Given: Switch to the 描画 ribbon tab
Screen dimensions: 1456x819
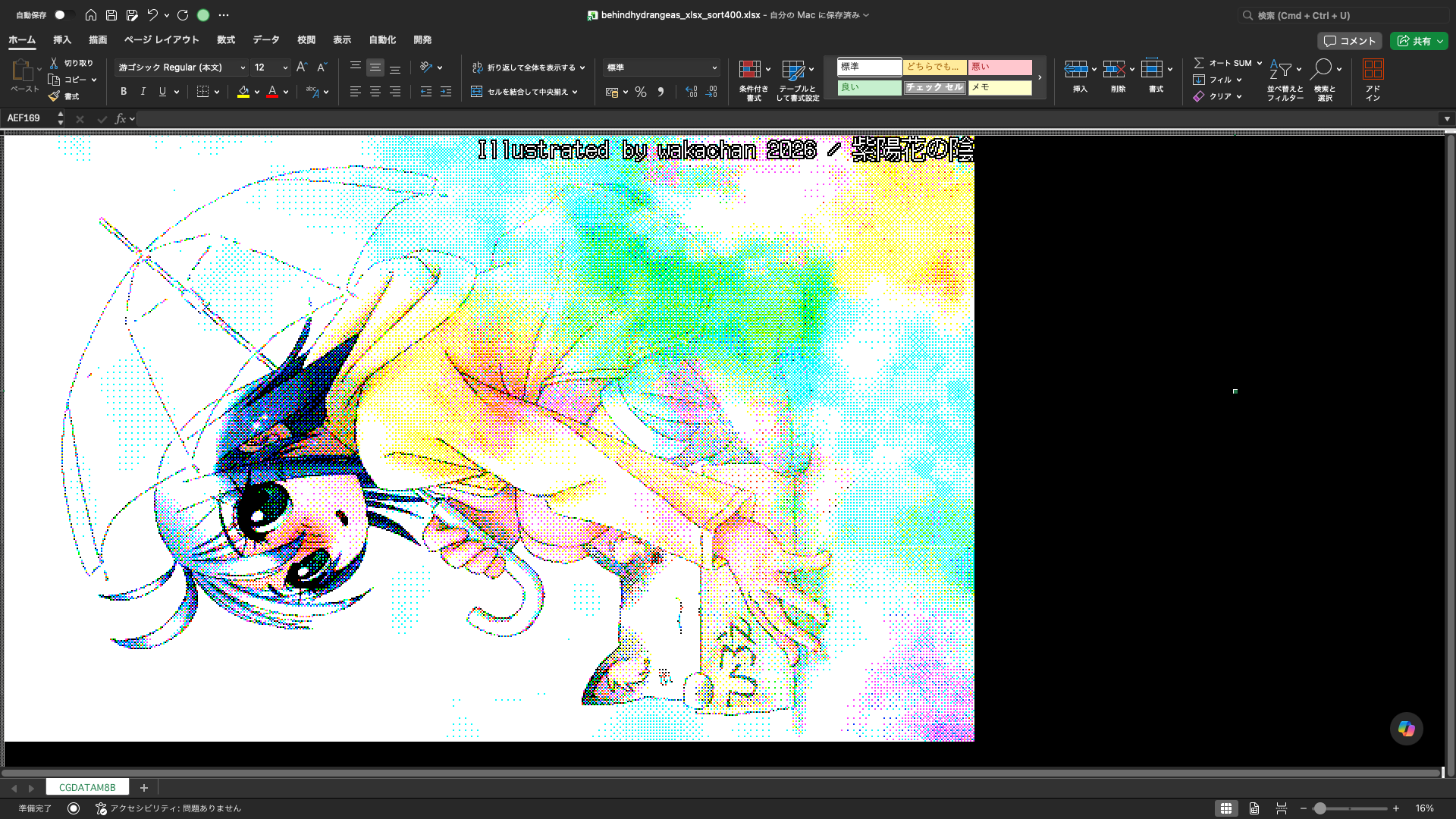Looking at the screenshot, I should (x=98, y=40).
